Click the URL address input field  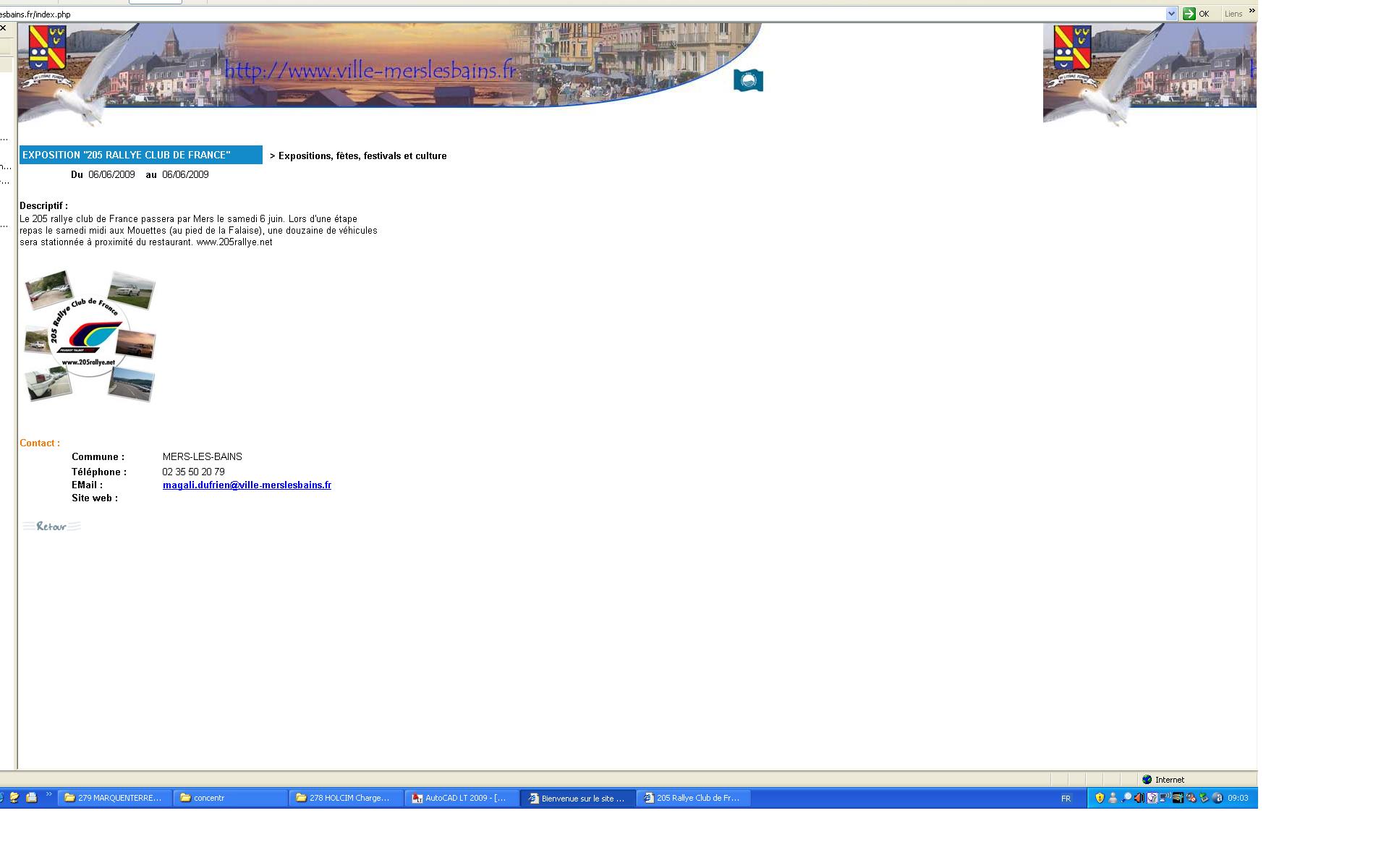pyautogui.click(x=579, y=14)
